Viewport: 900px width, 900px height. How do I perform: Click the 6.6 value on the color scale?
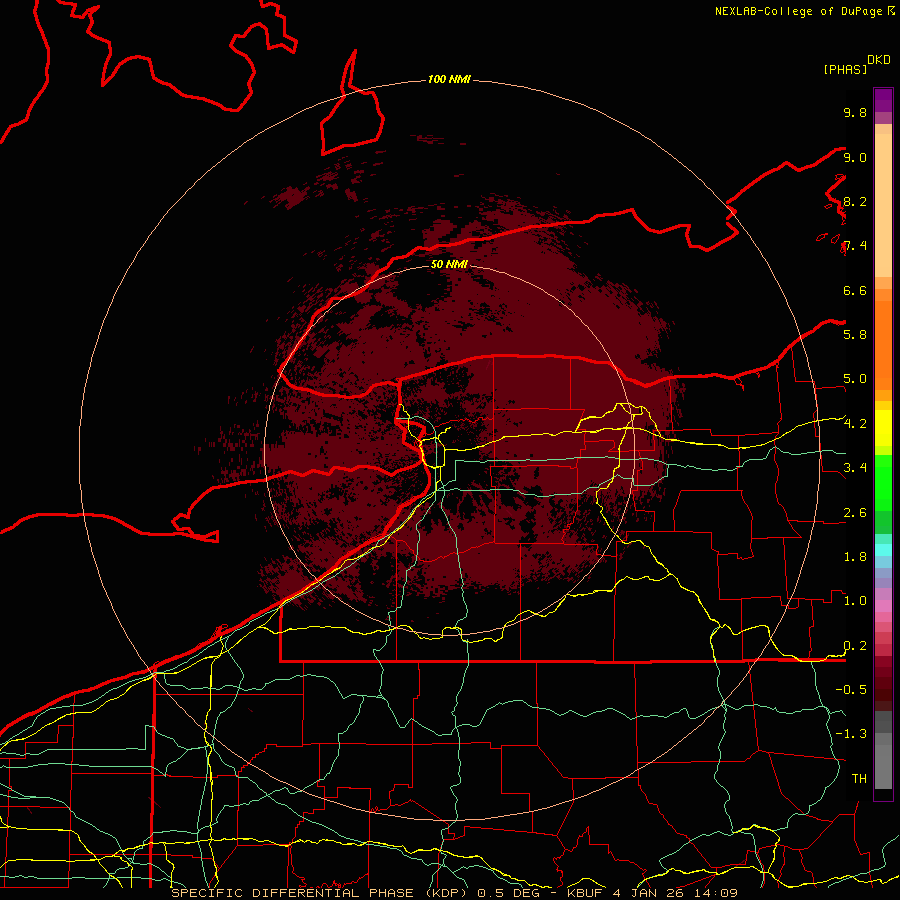pos(855,291)
